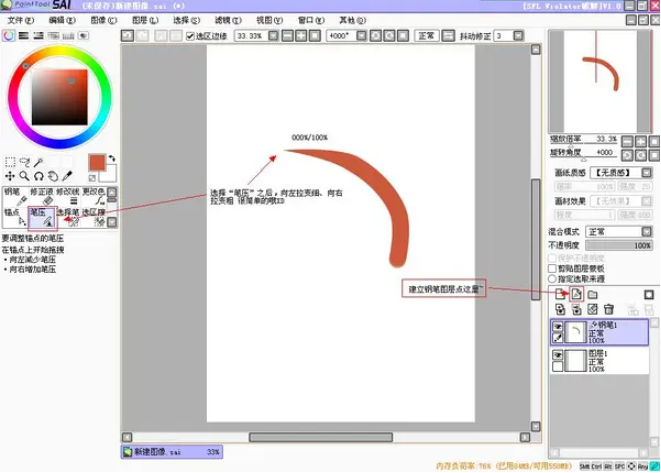This screenshot has height=473, width=661.
Task: Toggle the HSV slider panel
Action: coord(38,36)
